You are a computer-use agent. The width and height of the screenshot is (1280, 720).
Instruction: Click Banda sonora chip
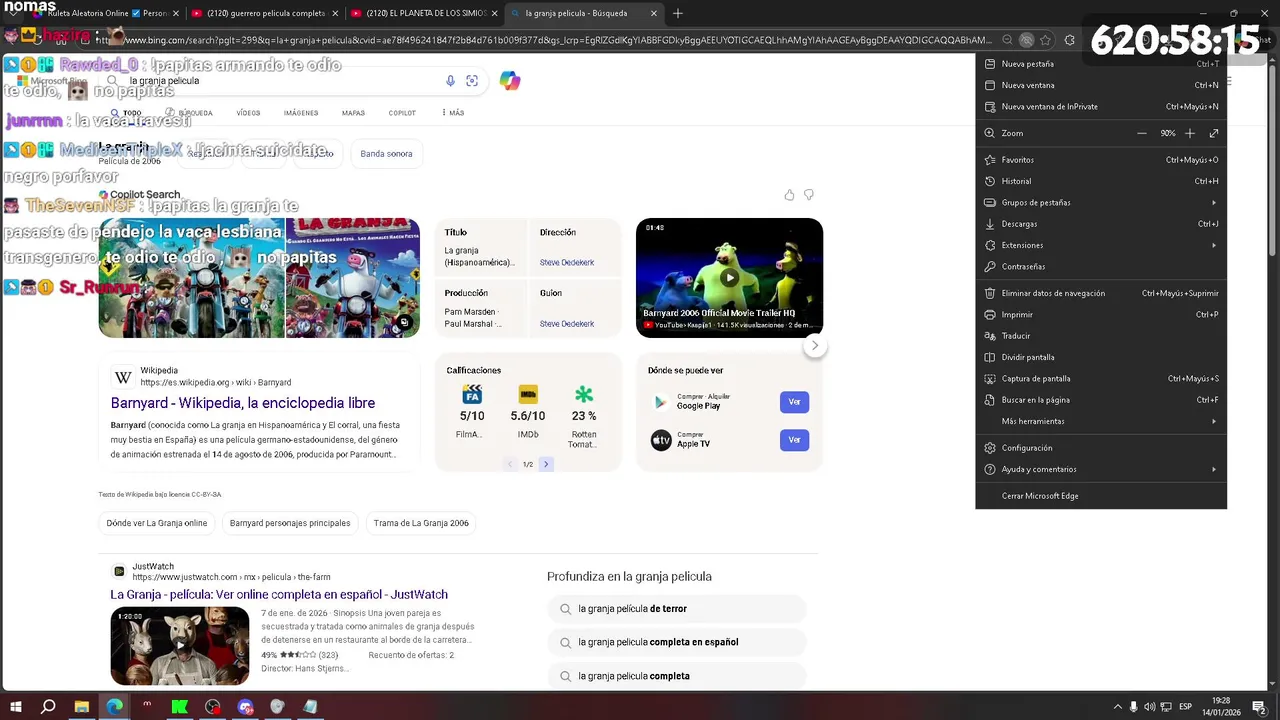point(386,154)
